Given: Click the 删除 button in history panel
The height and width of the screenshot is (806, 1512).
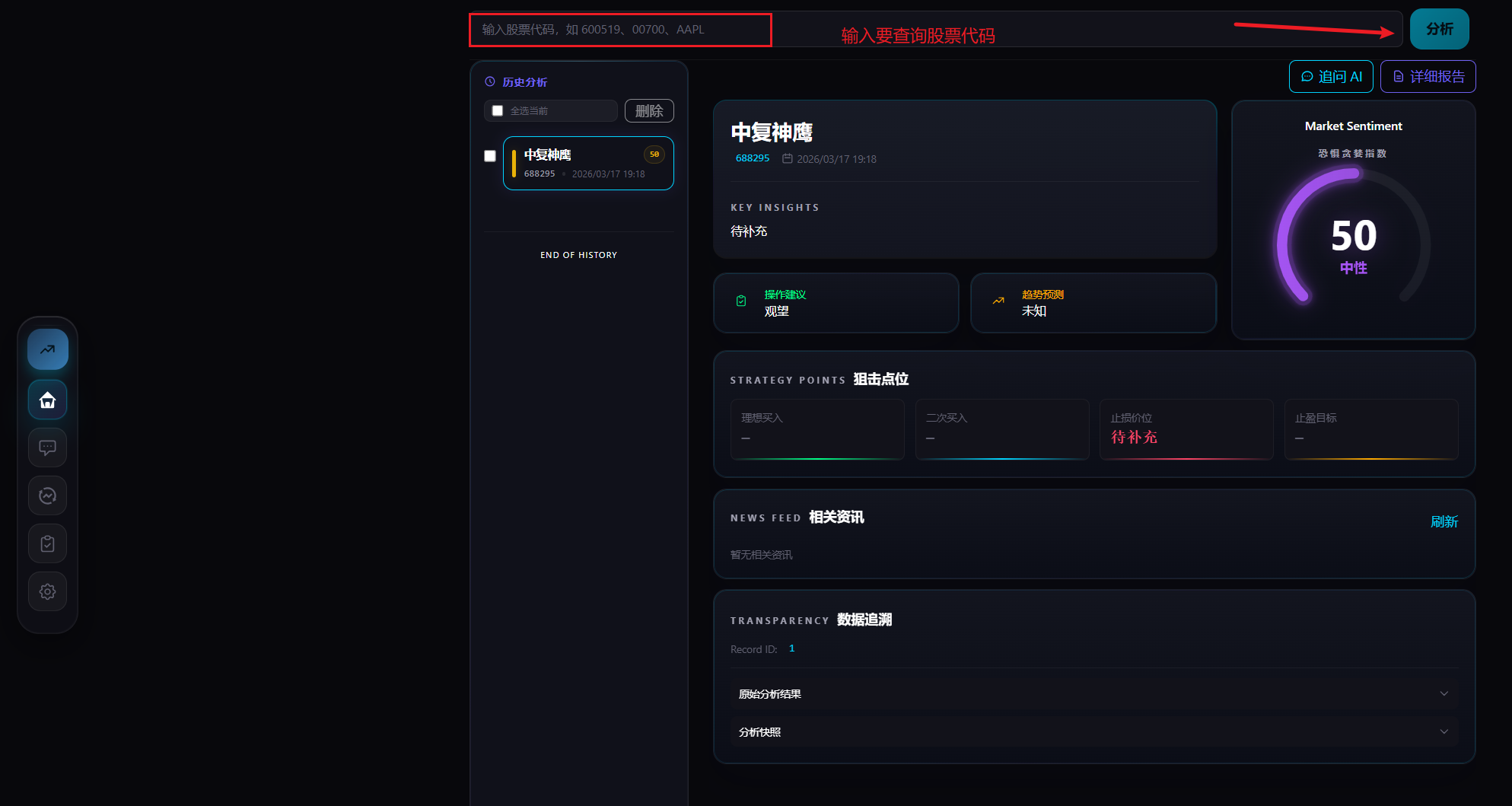Looking at the screenshot, I should tap(649, 110).
